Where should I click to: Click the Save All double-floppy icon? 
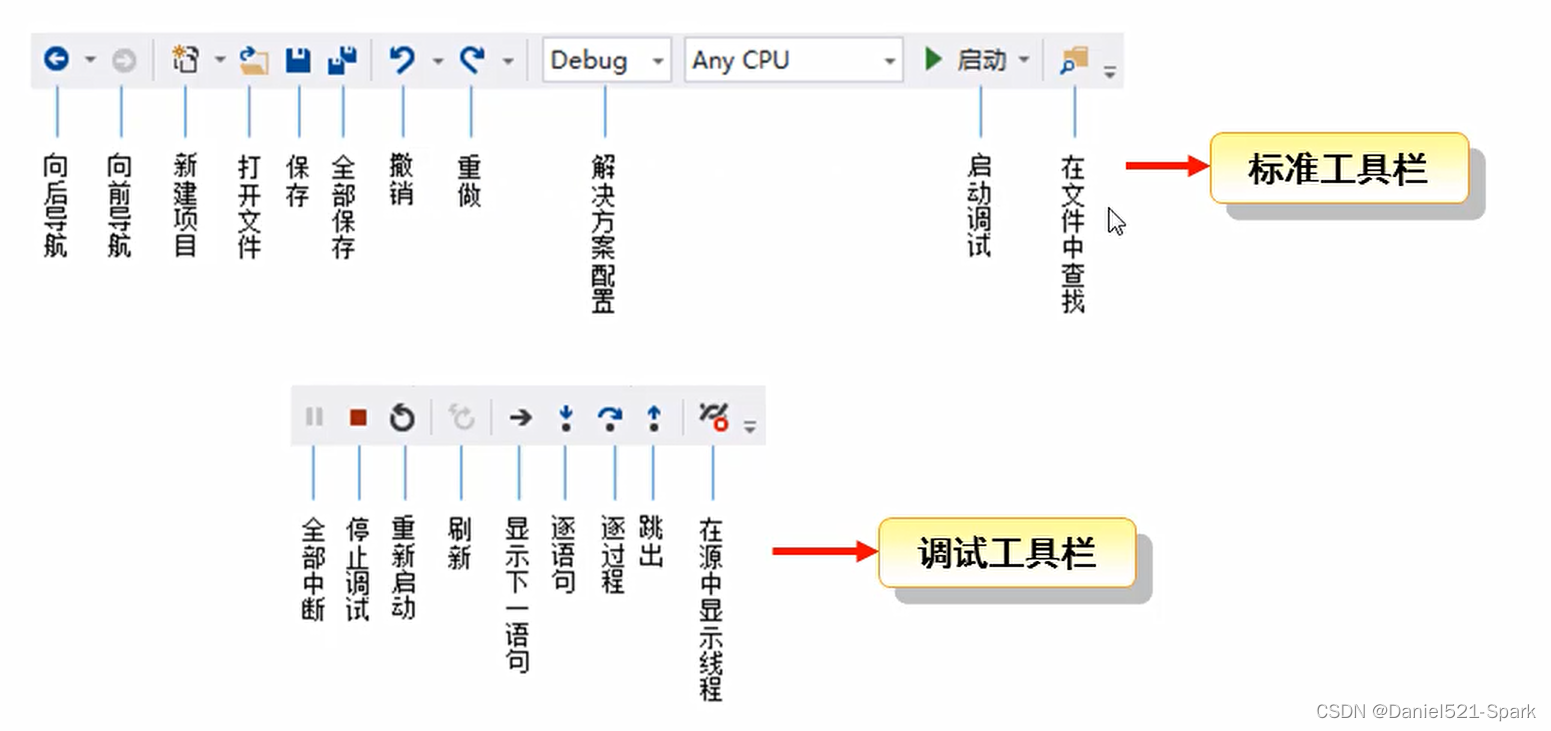tap(342, 60)
